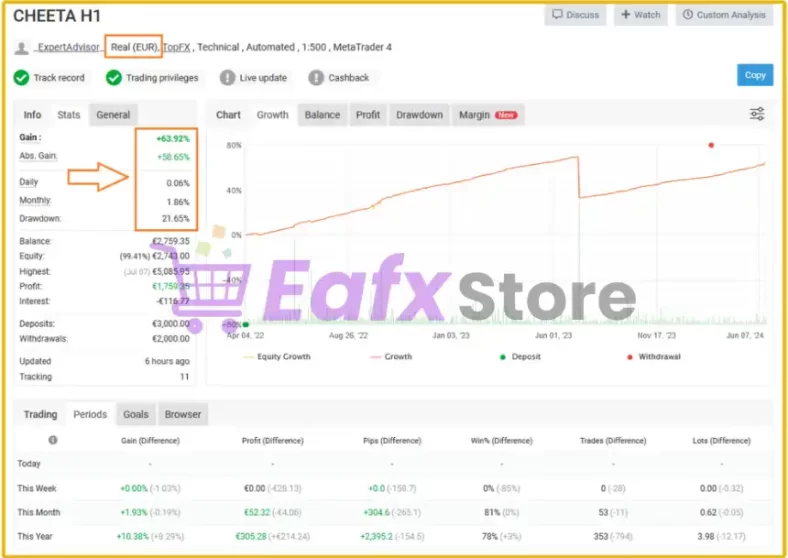Click the Pips (Difference) column header

click(x=392, y=441)
